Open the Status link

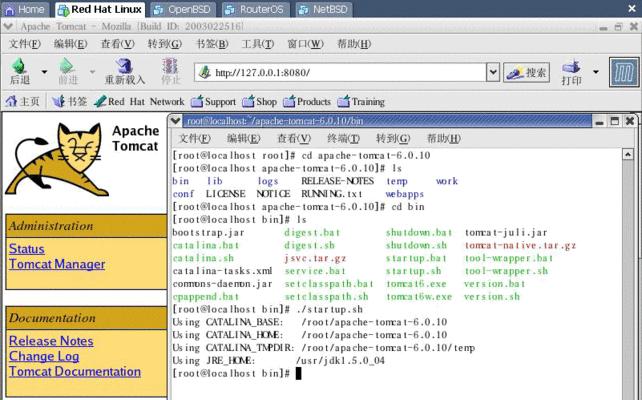(x=27, y=249)
